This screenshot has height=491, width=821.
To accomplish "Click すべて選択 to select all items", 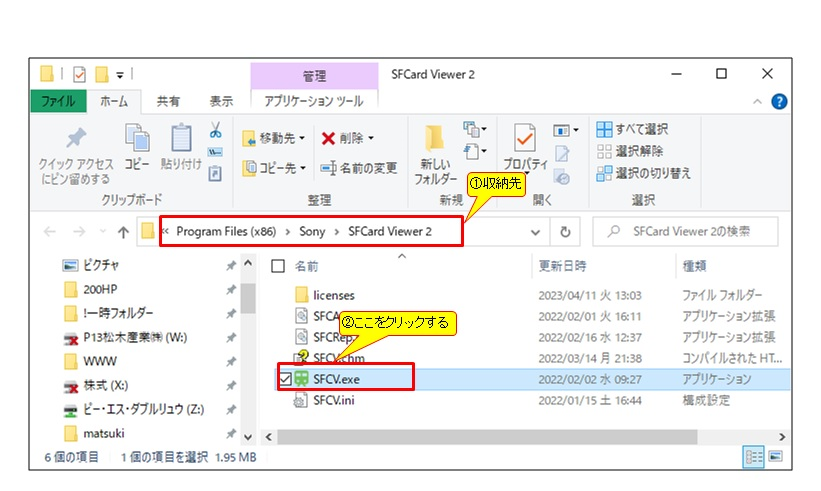I will tap(633, 130).
